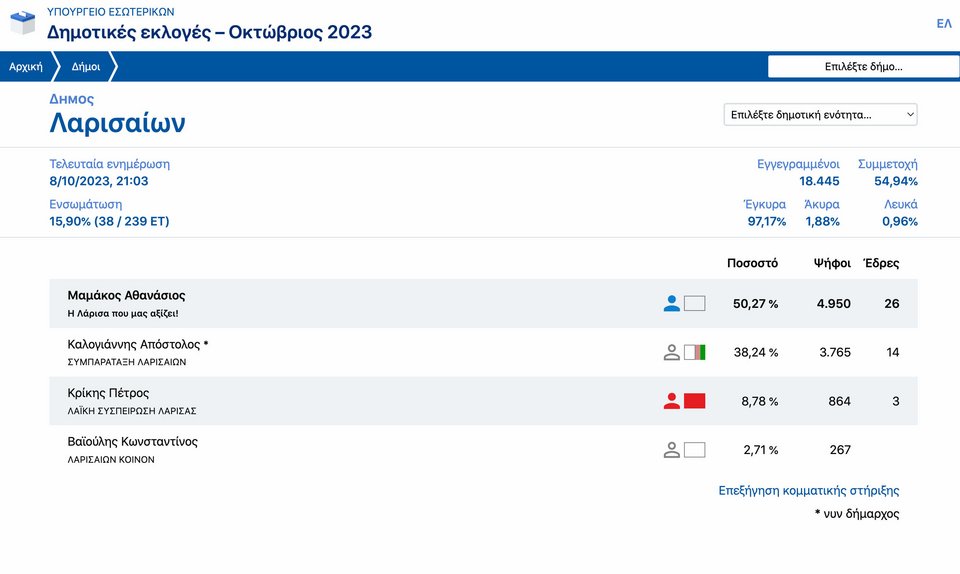Click the red party swatch for Κρίκης

(x=694, y=401)
